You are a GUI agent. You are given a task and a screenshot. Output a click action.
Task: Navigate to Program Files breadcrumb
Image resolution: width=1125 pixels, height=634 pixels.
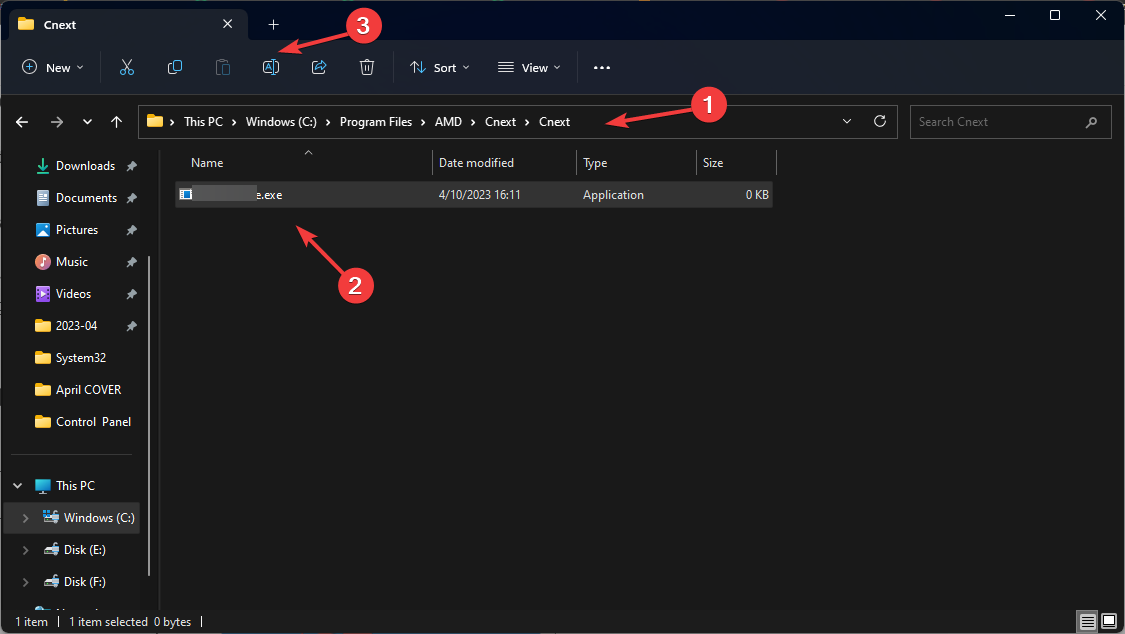[376, 122]
